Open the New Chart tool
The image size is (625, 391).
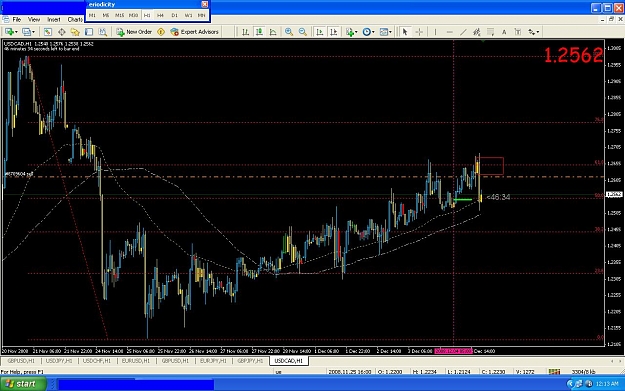coord(9,32)
